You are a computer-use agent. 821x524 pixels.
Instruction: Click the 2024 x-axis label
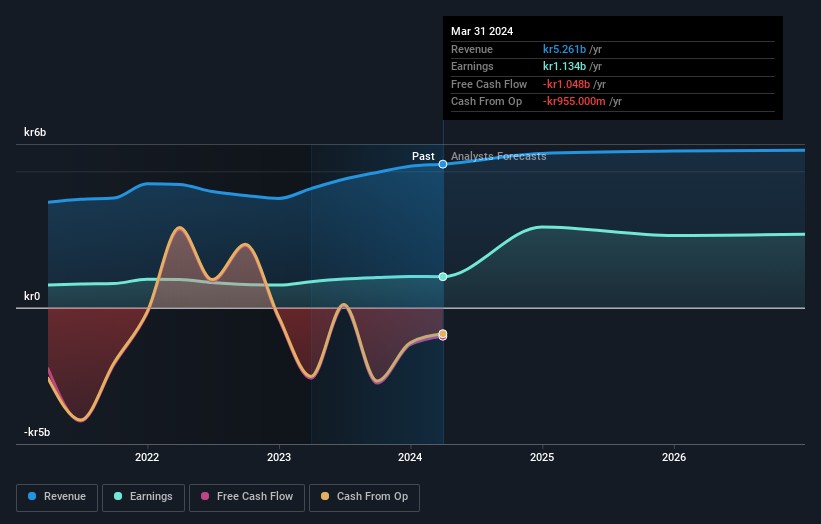pyautogui.click(x=410, y=457)
